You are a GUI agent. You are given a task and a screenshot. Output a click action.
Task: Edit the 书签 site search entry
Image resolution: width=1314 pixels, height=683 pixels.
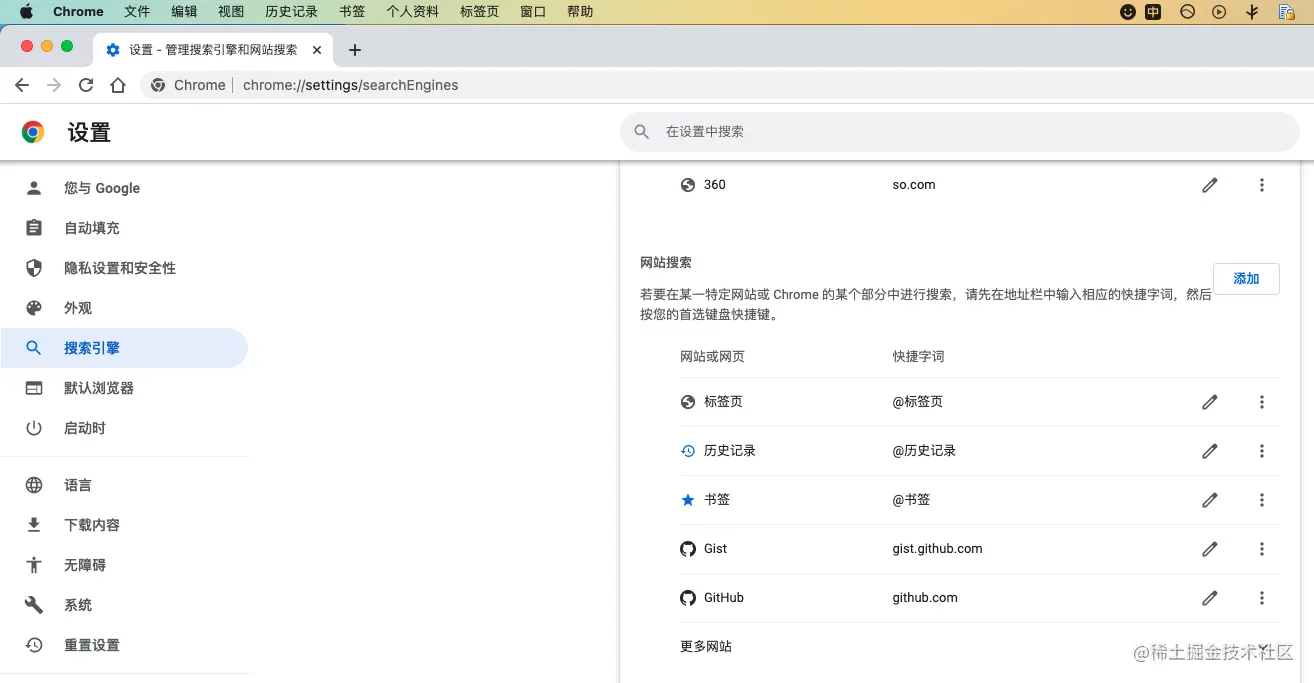1210,500
